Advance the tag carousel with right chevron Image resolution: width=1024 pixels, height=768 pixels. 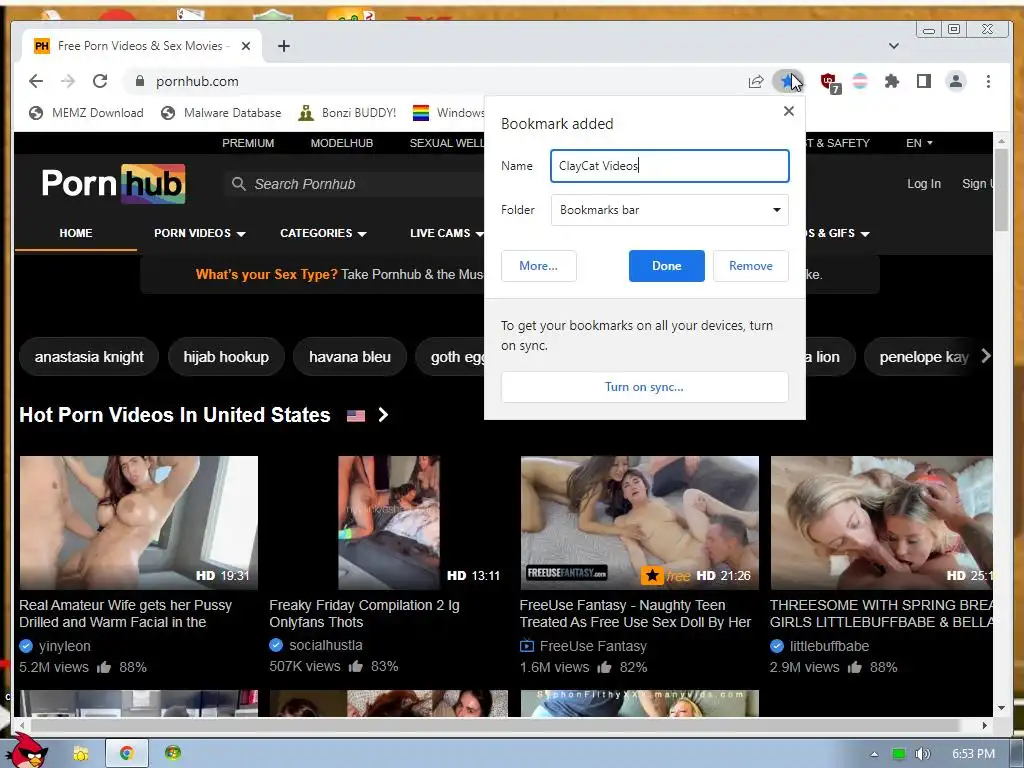985,356
